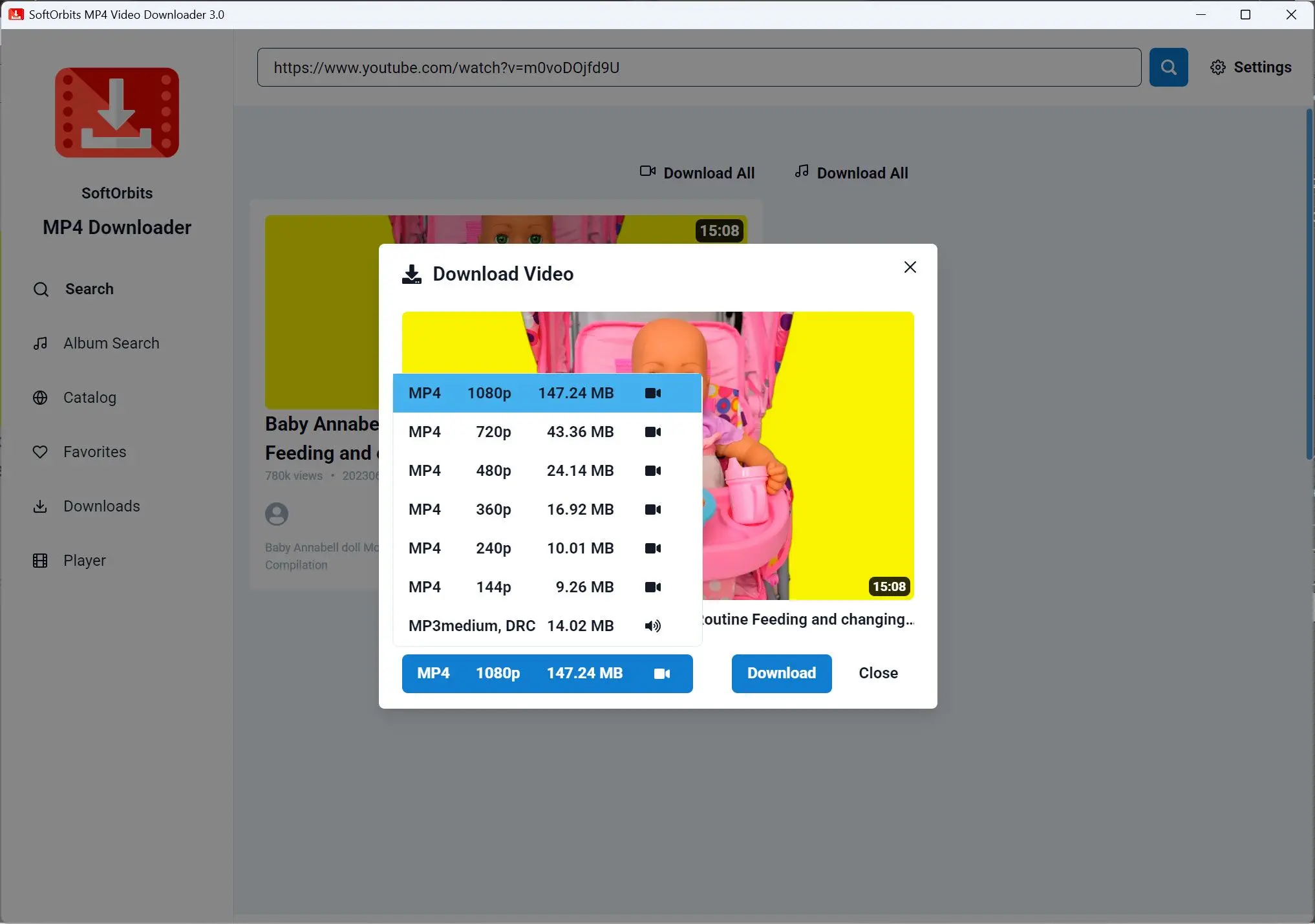Pick the MP3 medium DRC 14.02 MB option

tap(547, 626)
